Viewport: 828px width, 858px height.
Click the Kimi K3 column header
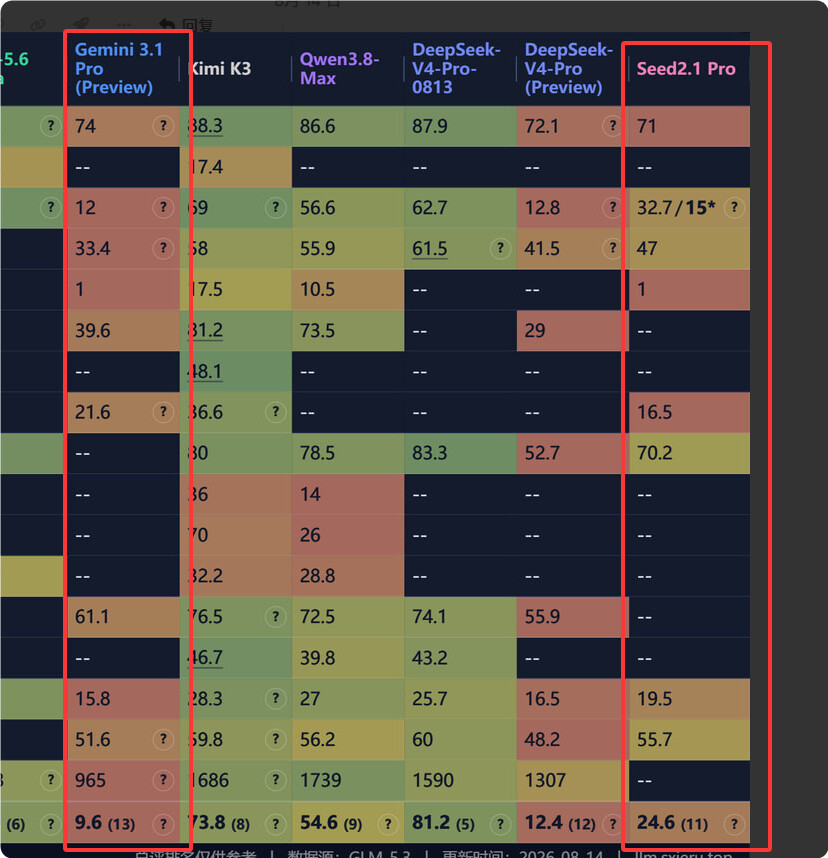[219, 68]
